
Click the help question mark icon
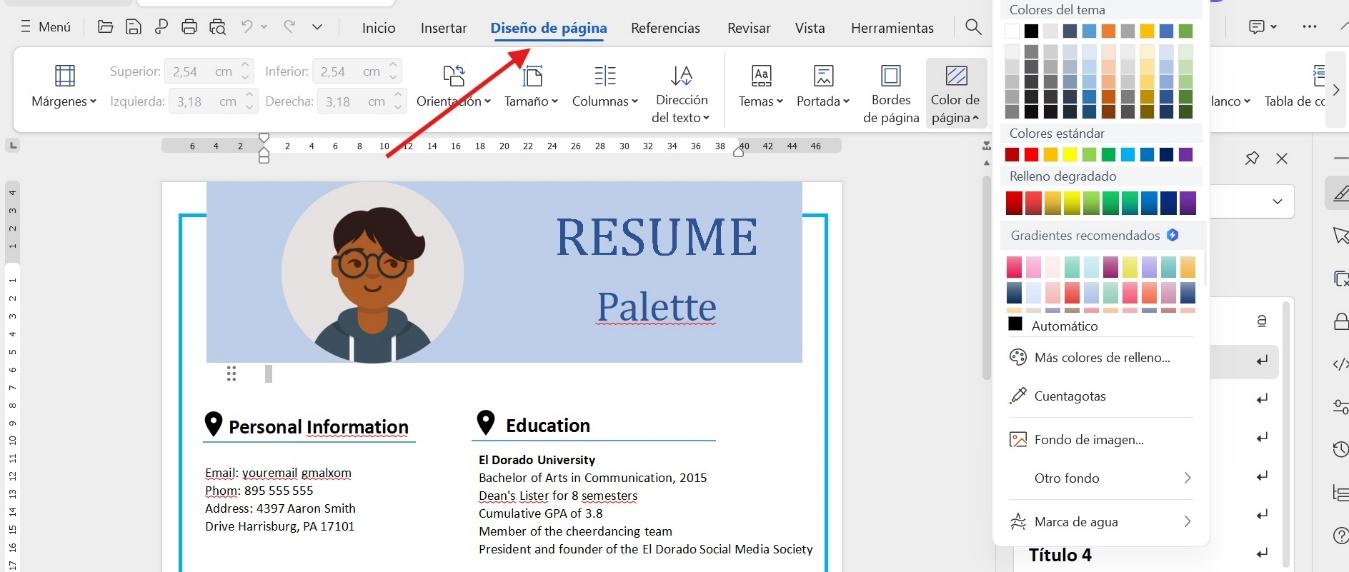click(x=1341, y=536)
